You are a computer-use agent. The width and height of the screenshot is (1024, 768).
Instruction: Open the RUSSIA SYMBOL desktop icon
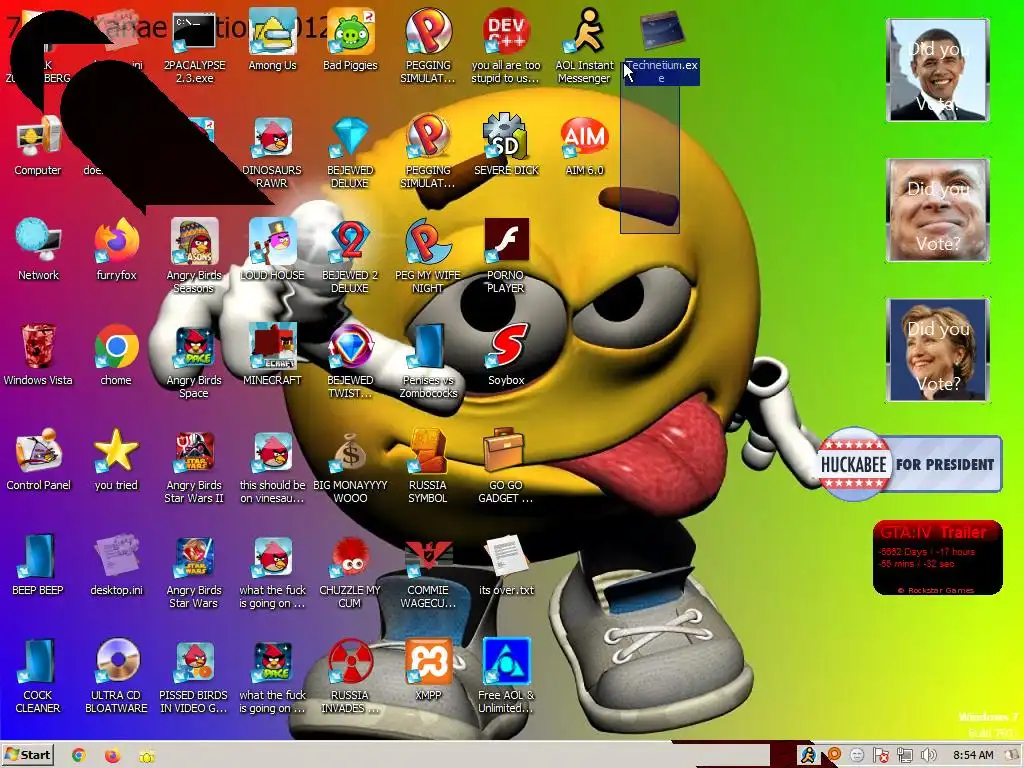pyautogui.click(x=428, y=467)
